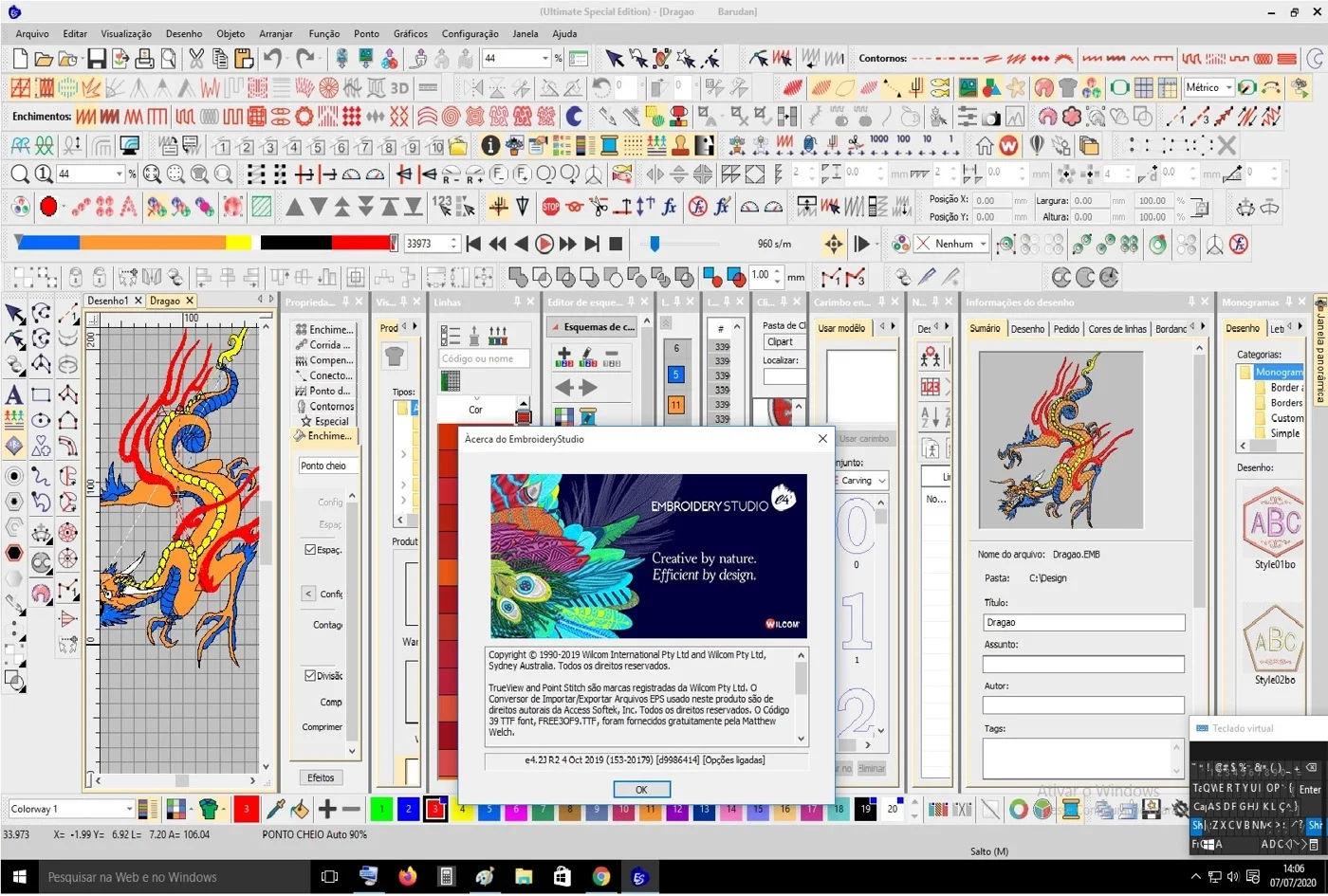Click OK in the About dialog
Viewport: 1328px width, 896px height.
(641, 789)
